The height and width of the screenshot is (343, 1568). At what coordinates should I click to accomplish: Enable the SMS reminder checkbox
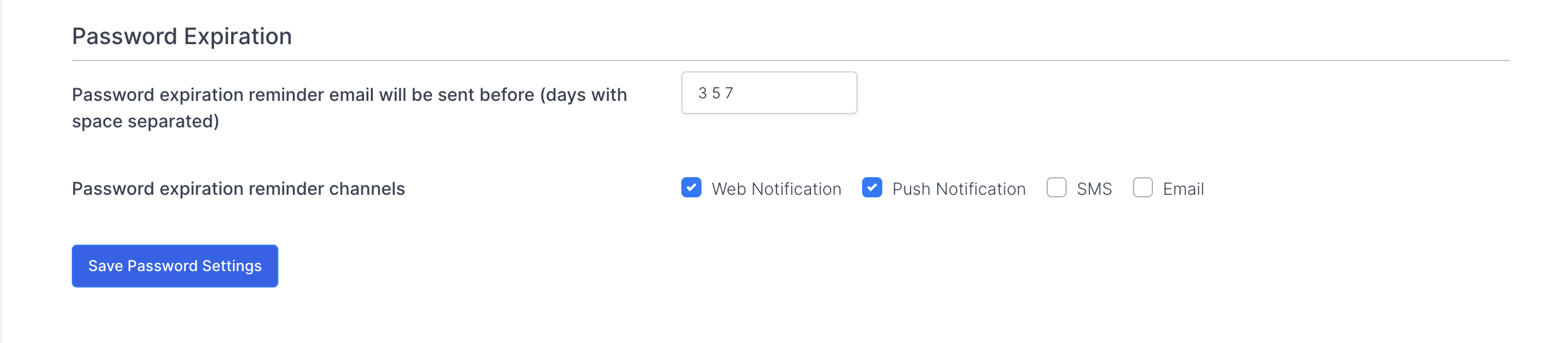pyautogui.click(x=1056, y=188)
